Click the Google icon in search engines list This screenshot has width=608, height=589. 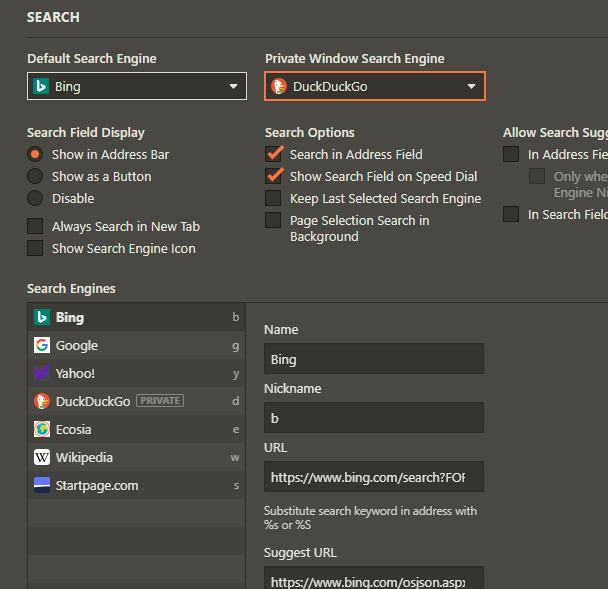42,345
